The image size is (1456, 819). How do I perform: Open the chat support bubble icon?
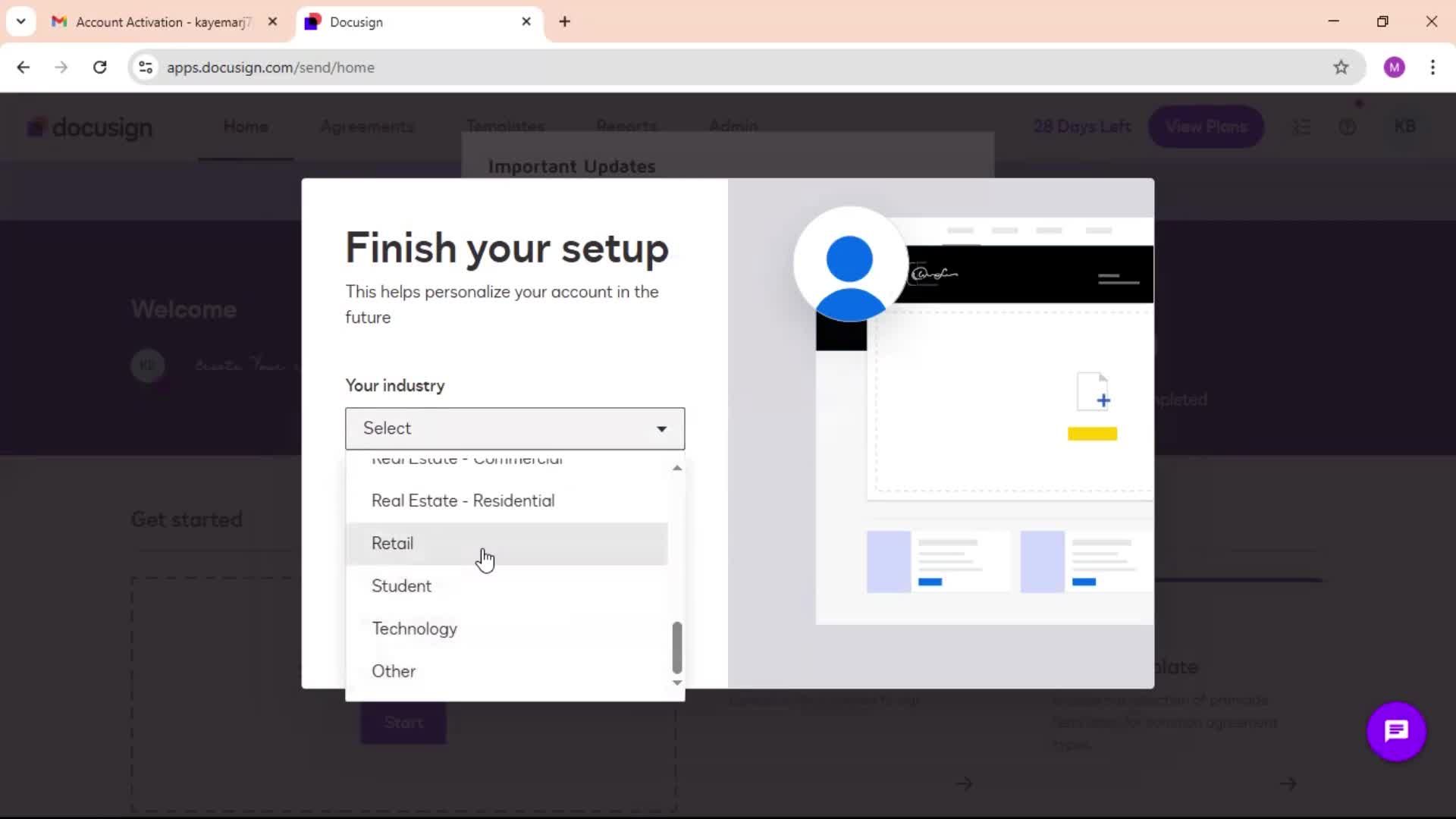pos(1396,731)
